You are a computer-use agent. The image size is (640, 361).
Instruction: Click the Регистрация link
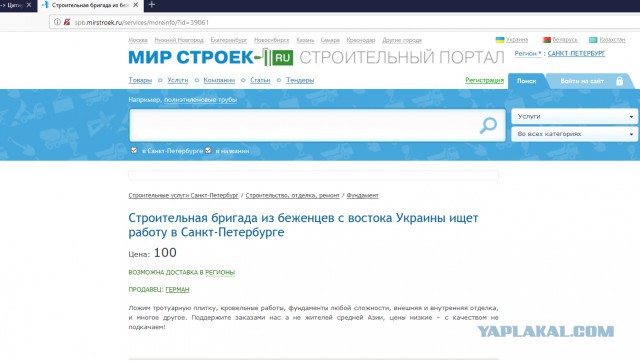click(x=484, y=80)
